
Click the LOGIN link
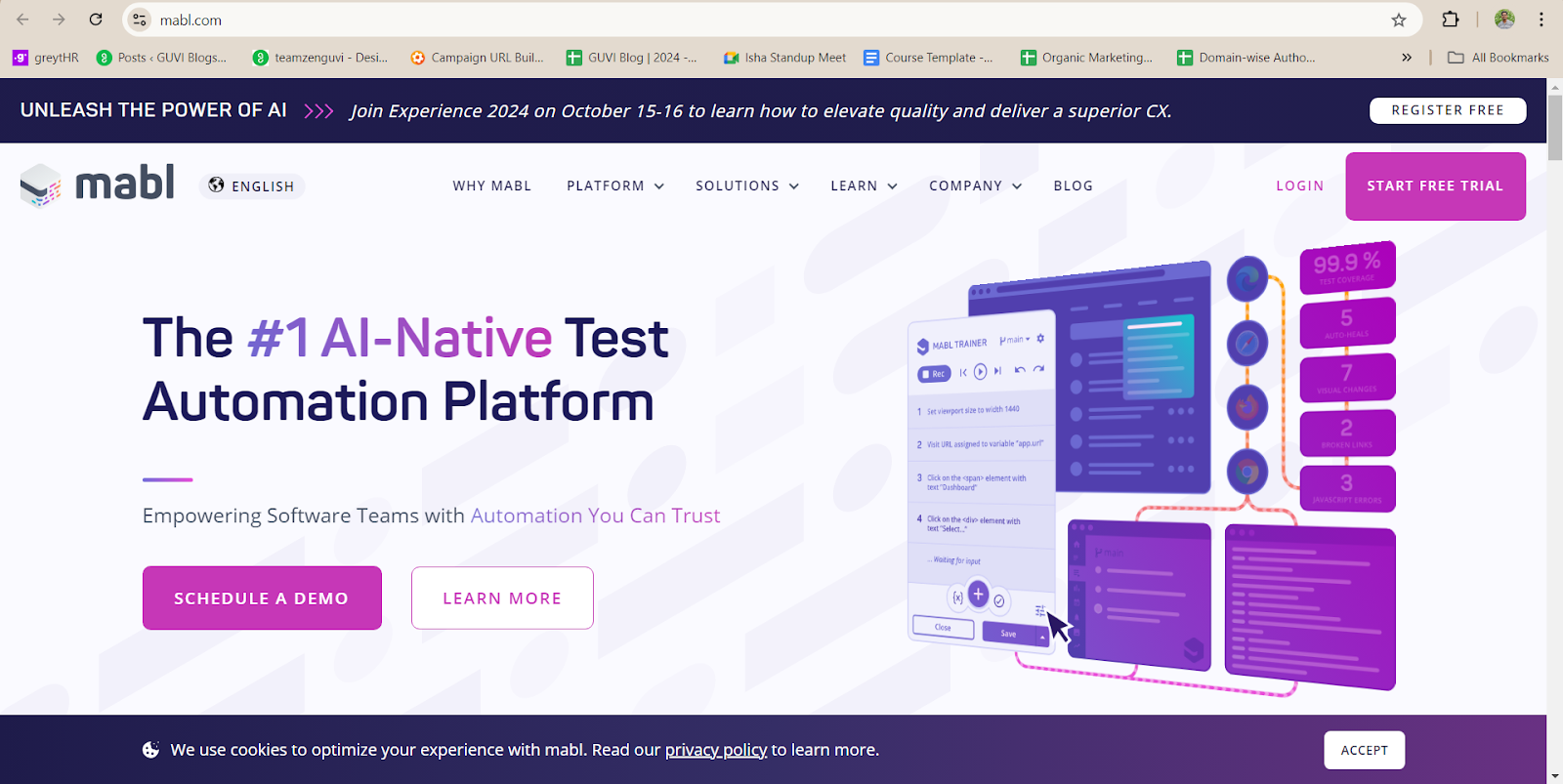point(1300,186)
